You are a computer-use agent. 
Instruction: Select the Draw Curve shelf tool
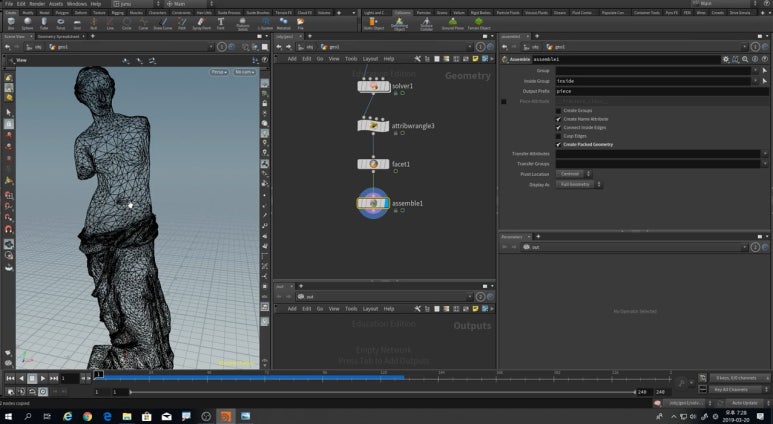163,23
